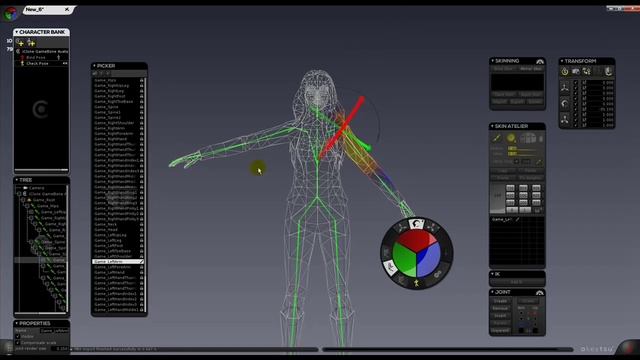The height and width of the screenshot is (360, 640).
Task: Toggle first scale-row checkbox in Transform panel
Action: [576, 115]
